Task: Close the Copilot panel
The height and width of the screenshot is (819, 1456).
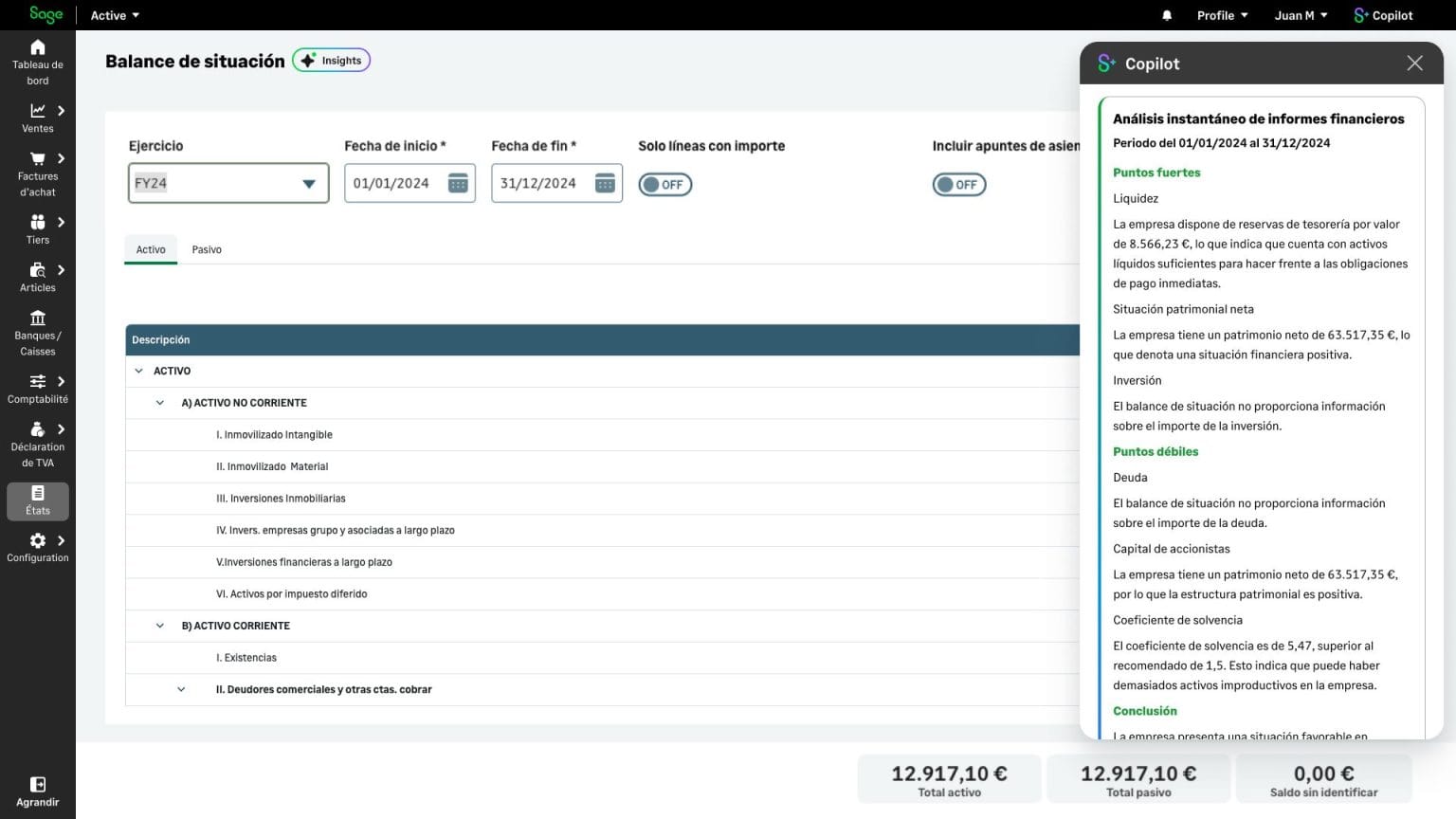Action: [1415, 63]
